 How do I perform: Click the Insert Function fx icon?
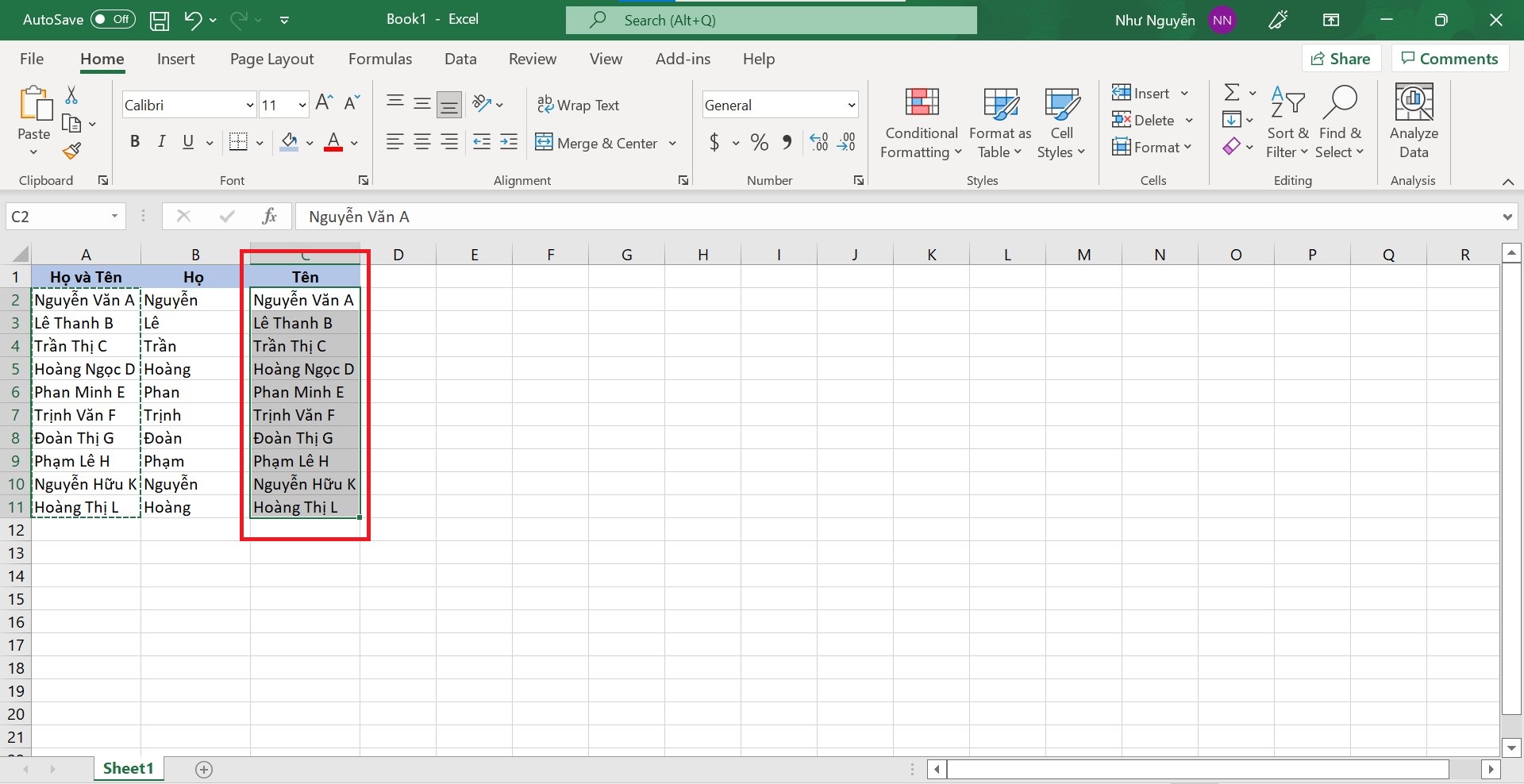(269, 216)
